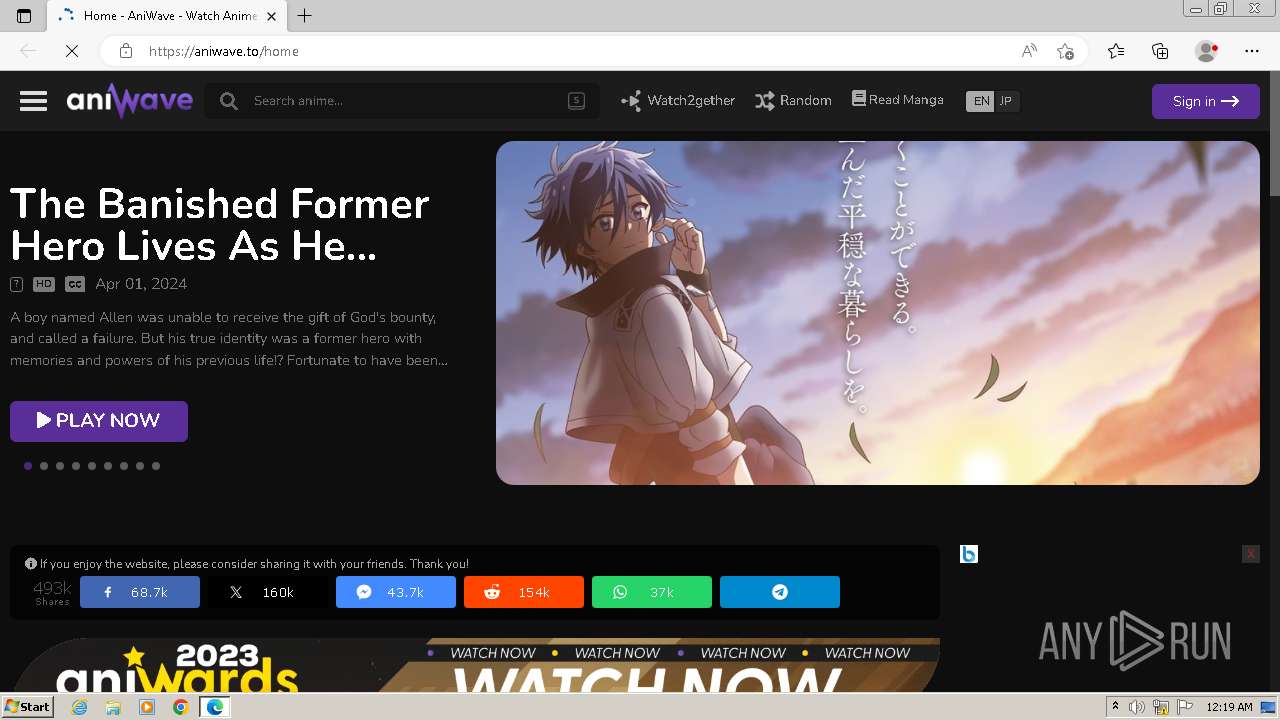Click the taskbar clock 12:19 AM
Screen dimensions: 1280x720
pyautogui.click(x=1229, y=707)
